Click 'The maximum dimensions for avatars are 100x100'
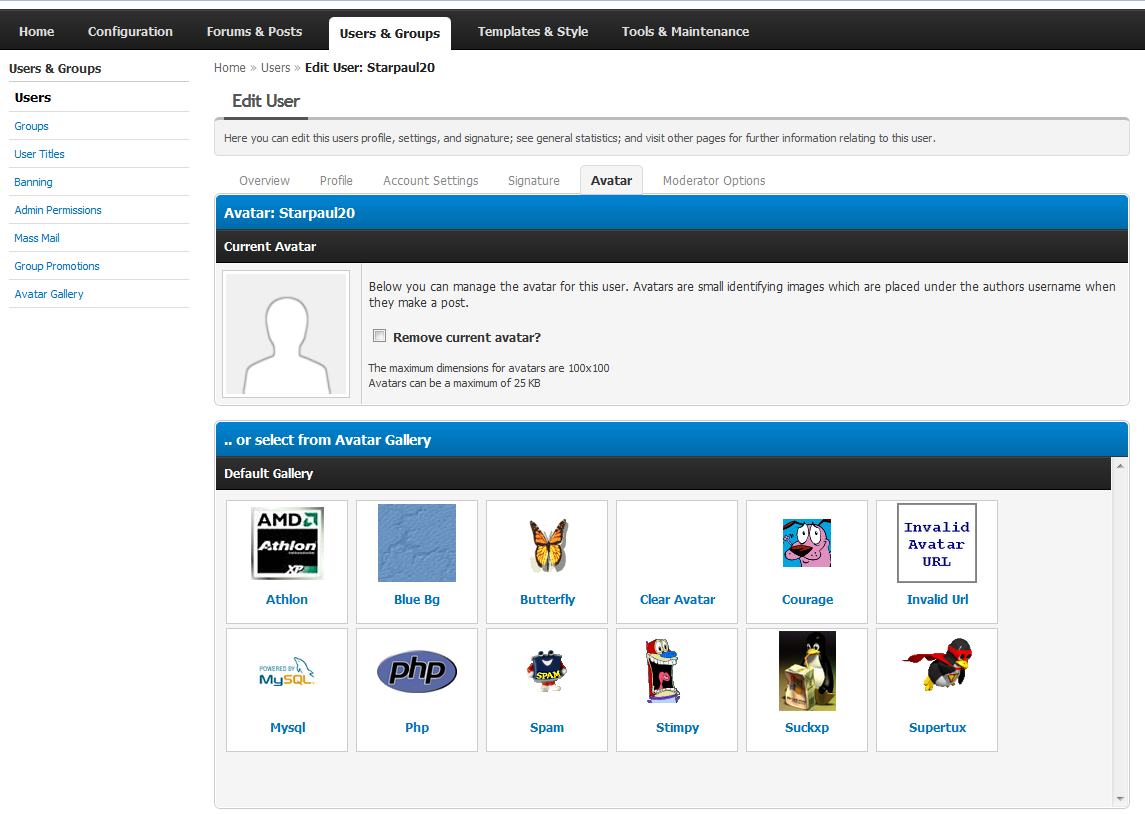The image size is (1145, 814). 489,368
